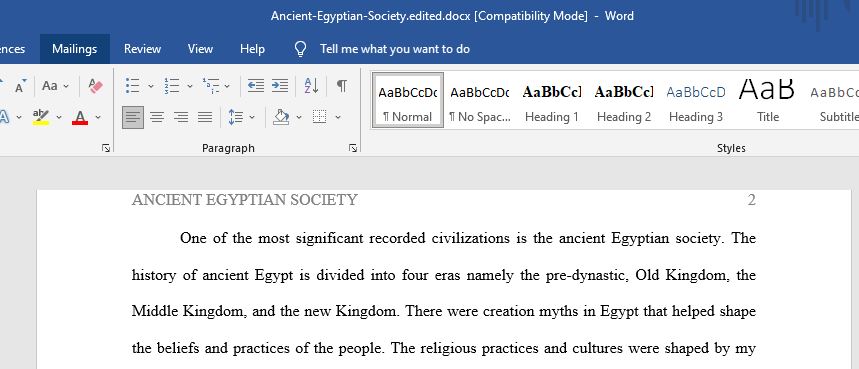
Task: Click the Clear All Formatting eraser icon
Action: [x=95, y=85]
